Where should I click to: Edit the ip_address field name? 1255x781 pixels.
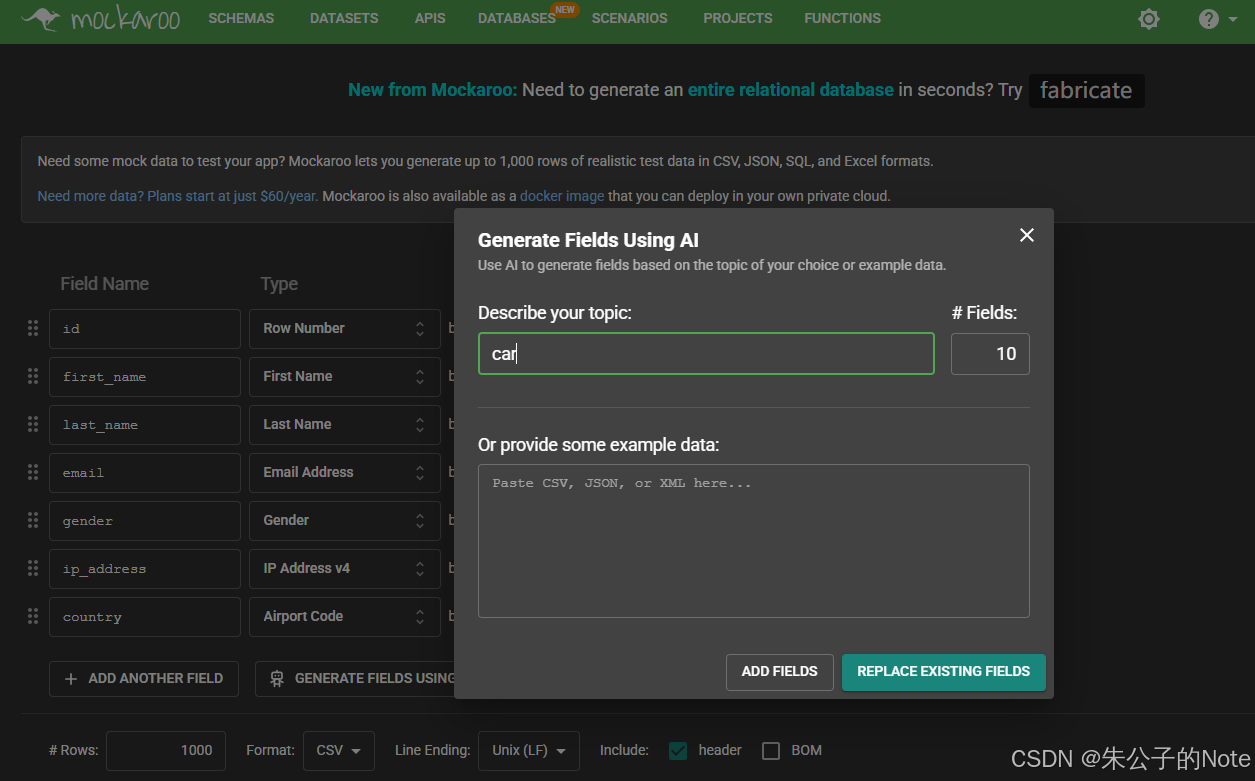tap(145, 568)
